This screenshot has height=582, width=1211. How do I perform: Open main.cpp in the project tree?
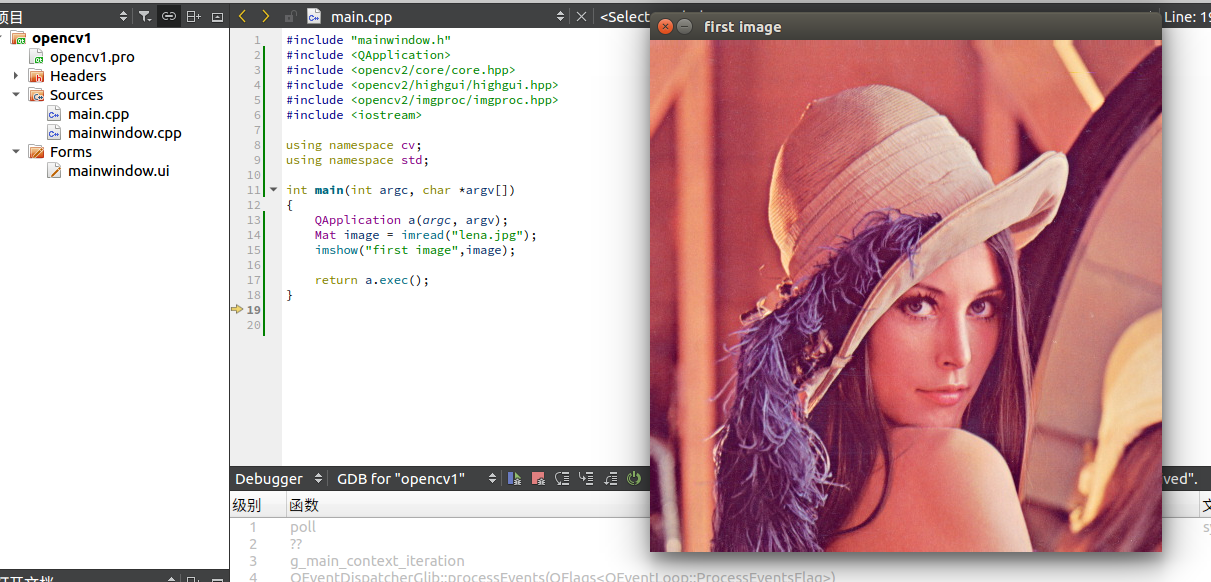tap(98, 114)
